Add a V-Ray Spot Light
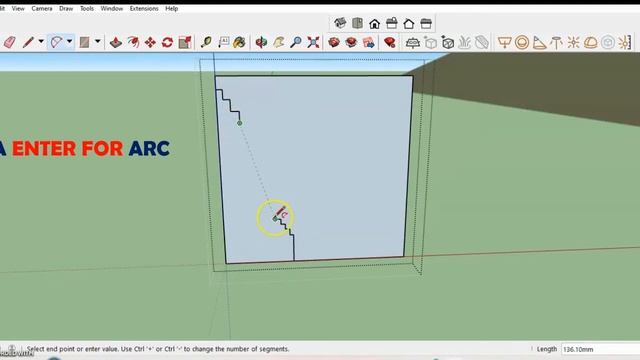 pos(539,42)
